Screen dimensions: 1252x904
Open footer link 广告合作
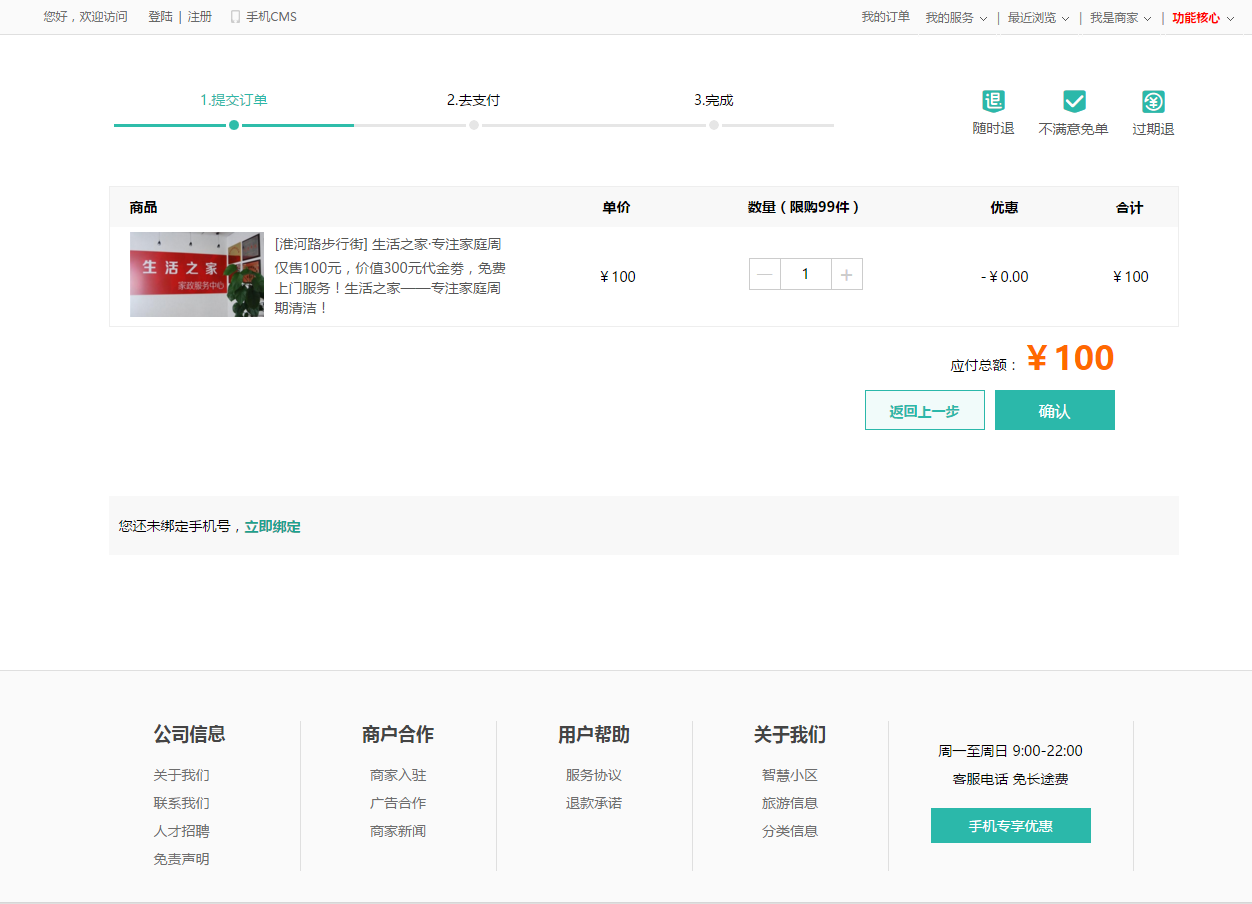point(398,803)
